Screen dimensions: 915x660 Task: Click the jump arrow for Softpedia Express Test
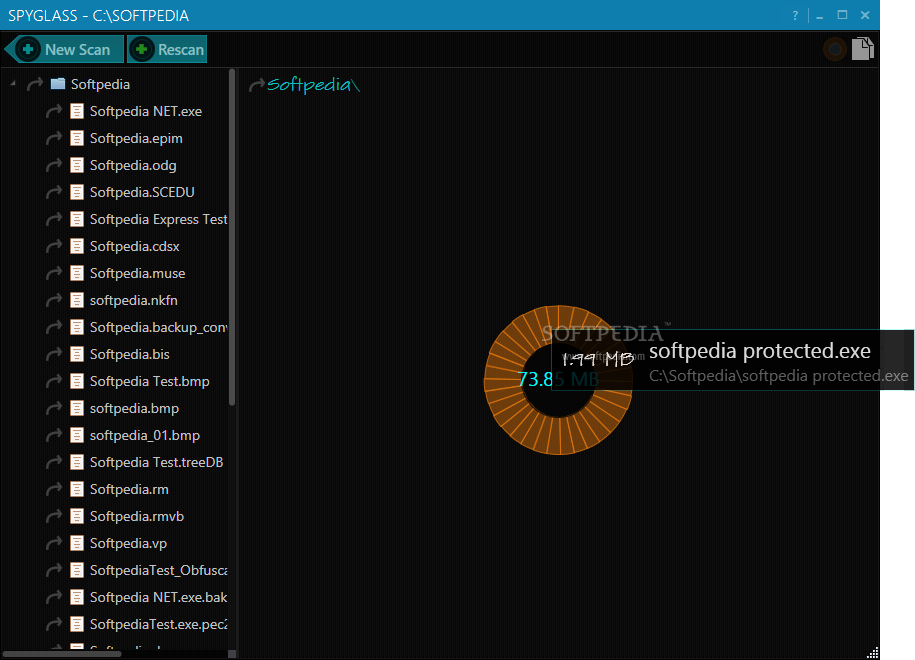(x=54, y=219)
